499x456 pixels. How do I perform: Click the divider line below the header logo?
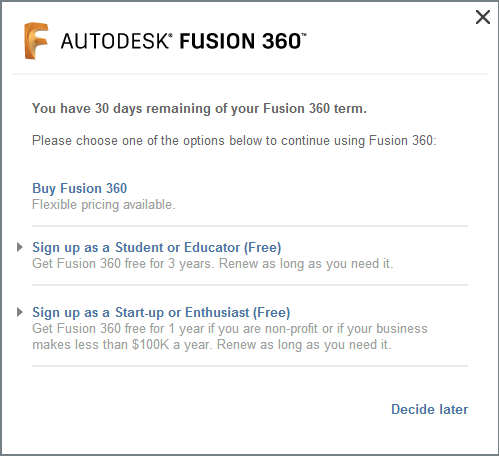[x=250, y=74]
